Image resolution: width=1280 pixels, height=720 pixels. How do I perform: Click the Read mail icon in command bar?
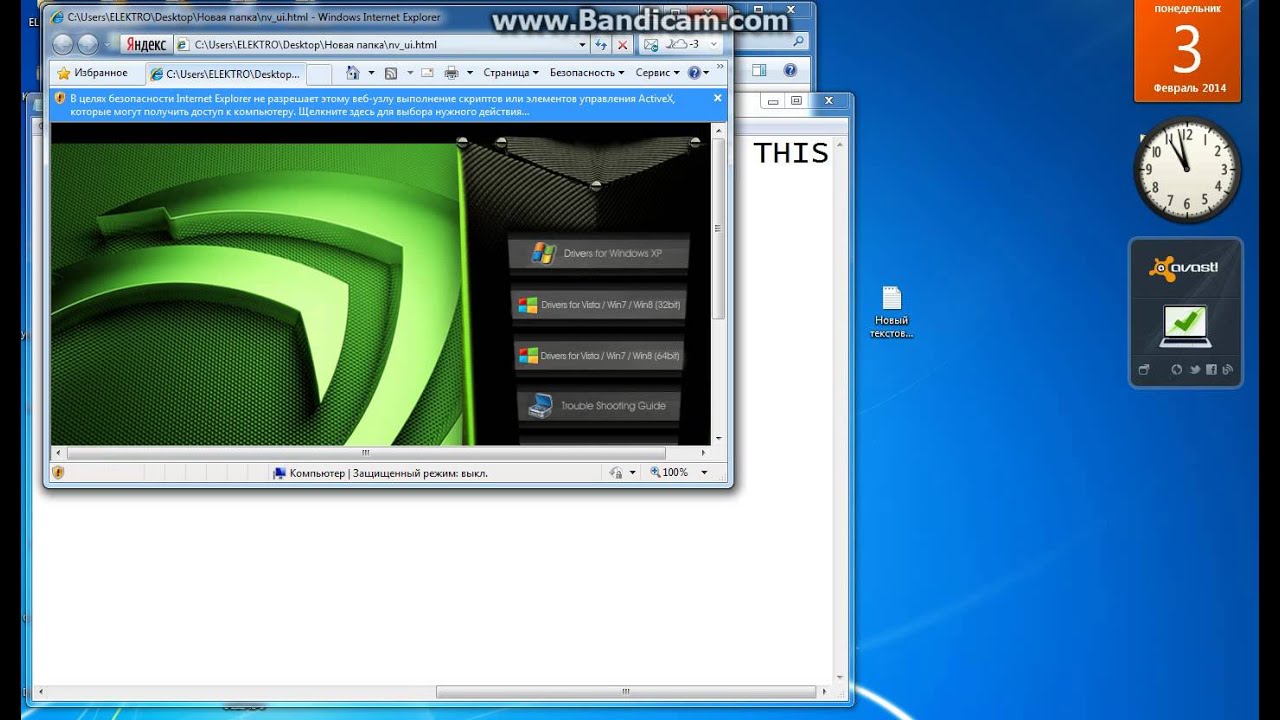tap(427, 73)
